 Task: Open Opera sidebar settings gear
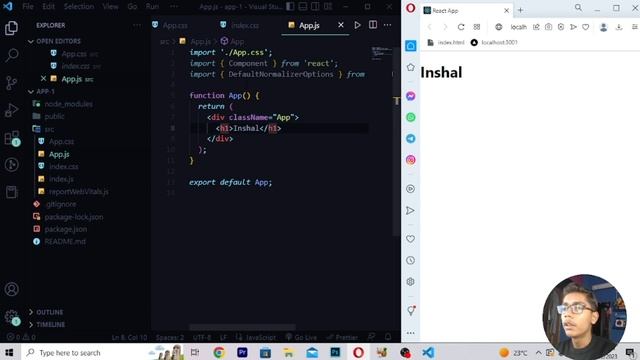click(x=411, y=282)
